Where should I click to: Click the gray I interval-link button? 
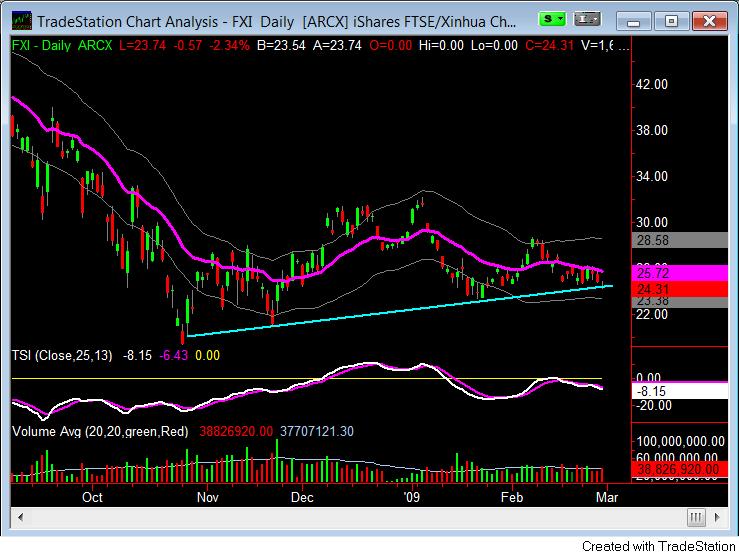click(587, 19)
